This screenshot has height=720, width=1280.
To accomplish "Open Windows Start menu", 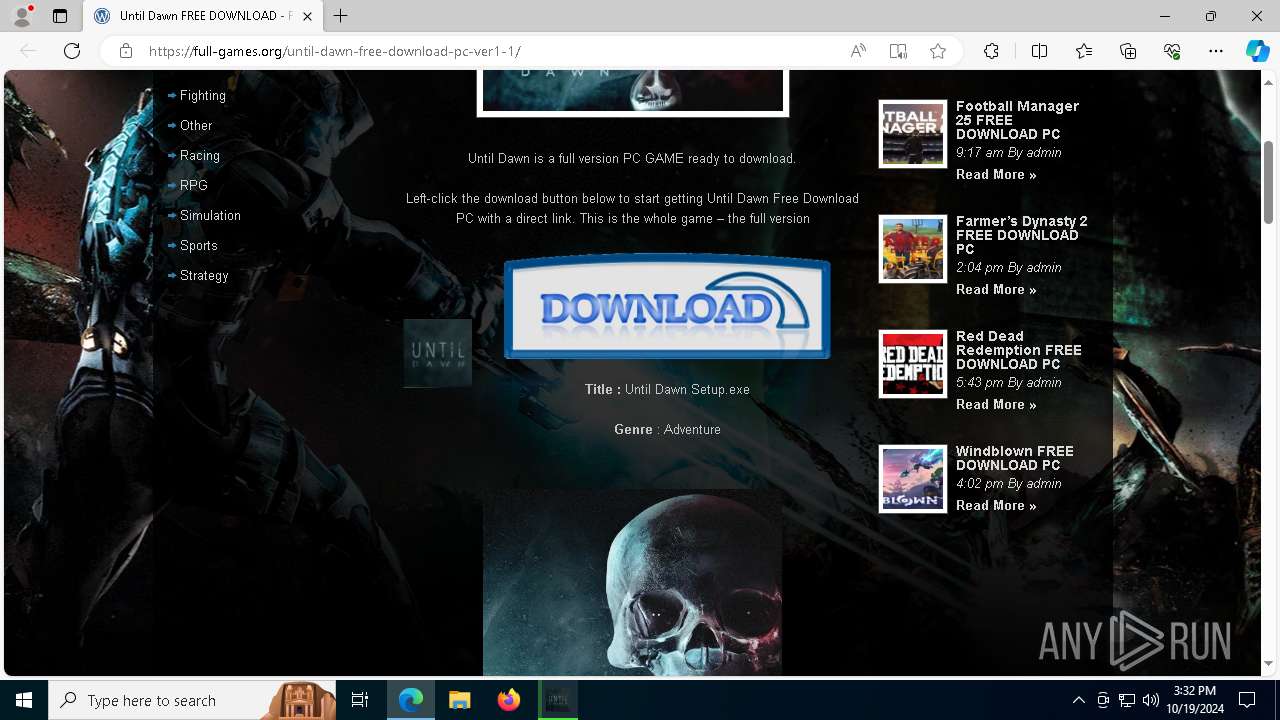I will click(x=24, y=700).
